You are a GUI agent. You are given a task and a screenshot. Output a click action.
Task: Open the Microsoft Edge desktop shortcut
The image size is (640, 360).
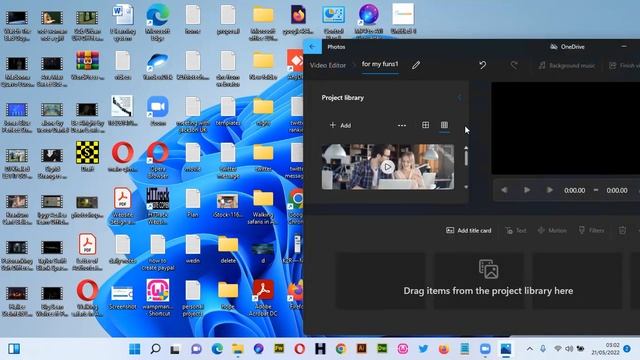158,22
